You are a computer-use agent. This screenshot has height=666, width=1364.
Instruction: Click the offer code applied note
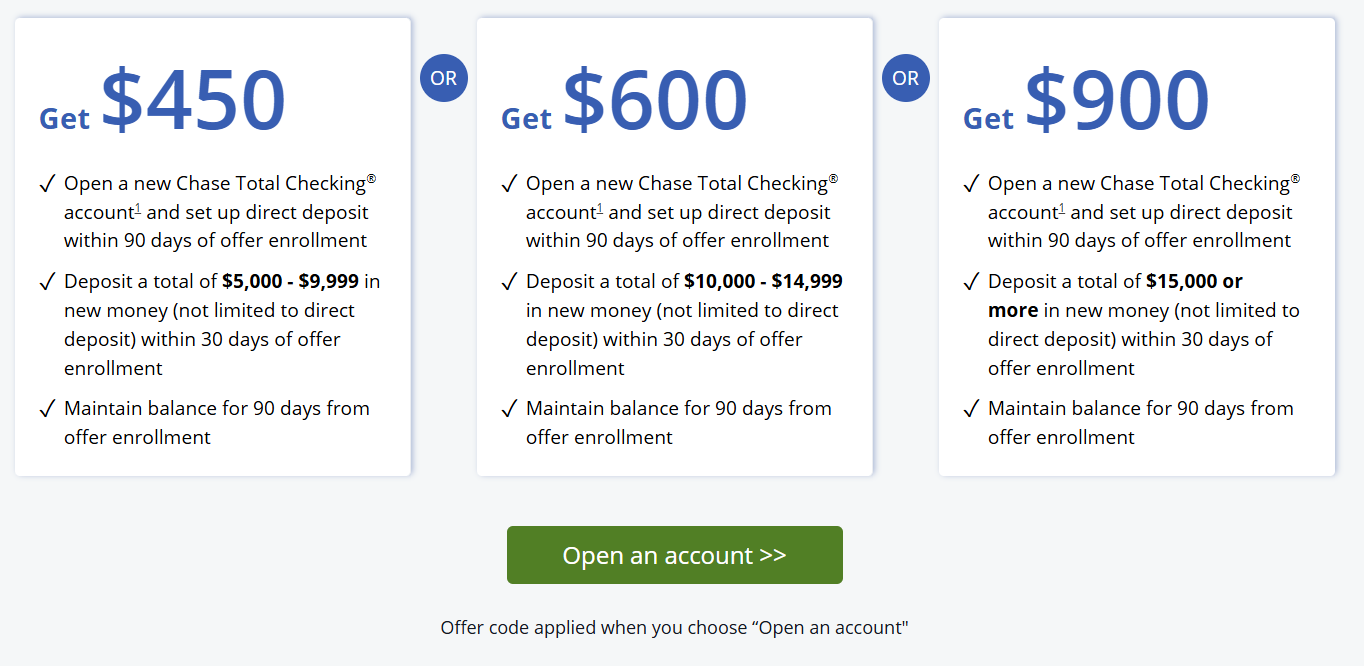pyautogui.click(x=674, y=628)
